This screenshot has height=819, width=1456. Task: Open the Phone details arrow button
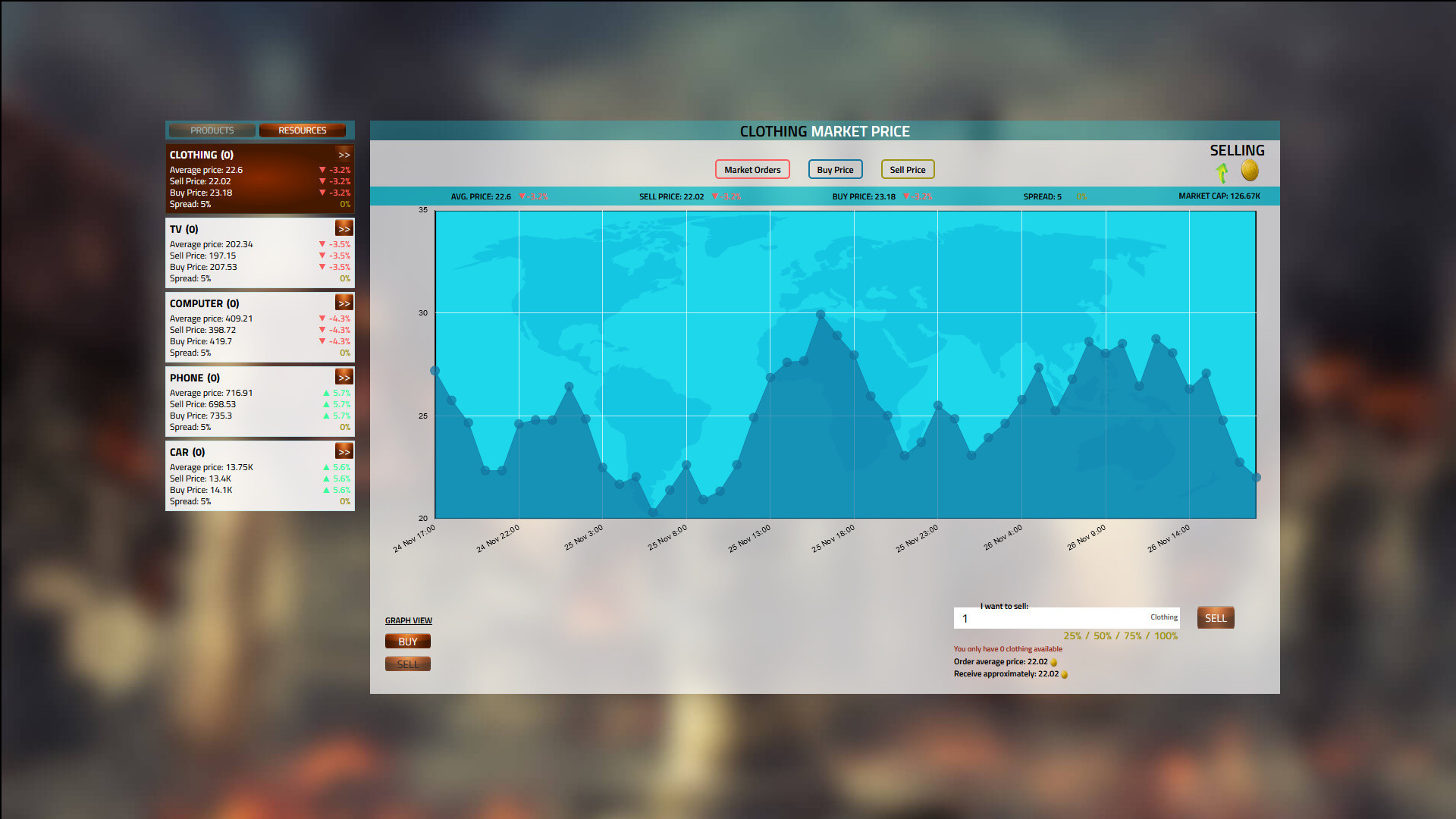(x=344, y=377)
